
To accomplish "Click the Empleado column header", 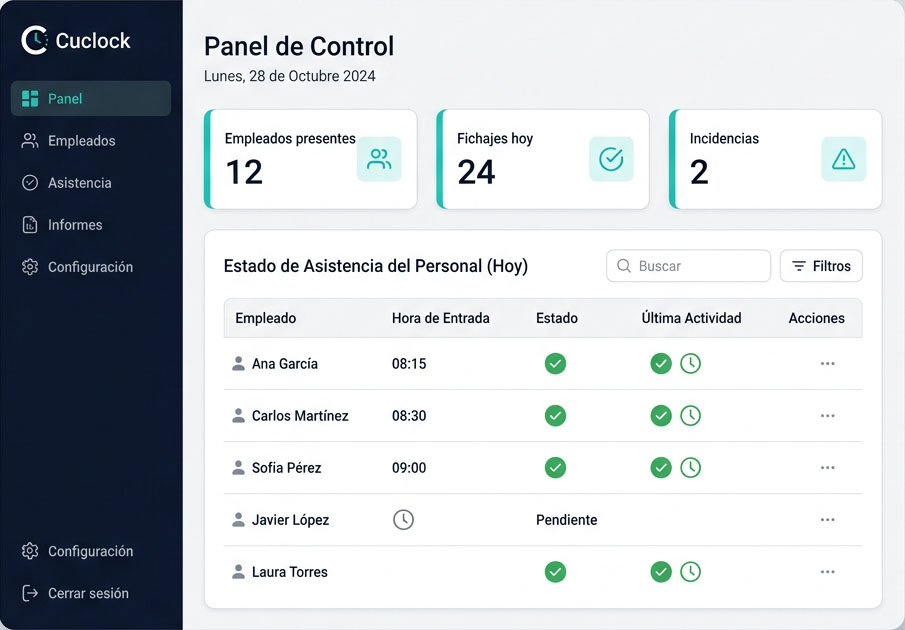I will click(265, 318).
